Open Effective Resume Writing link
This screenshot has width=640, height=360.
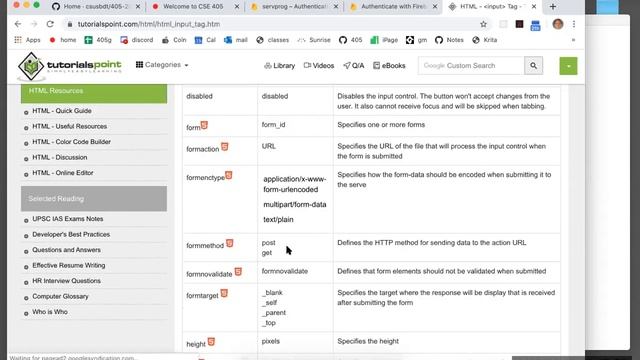[69, 266]
